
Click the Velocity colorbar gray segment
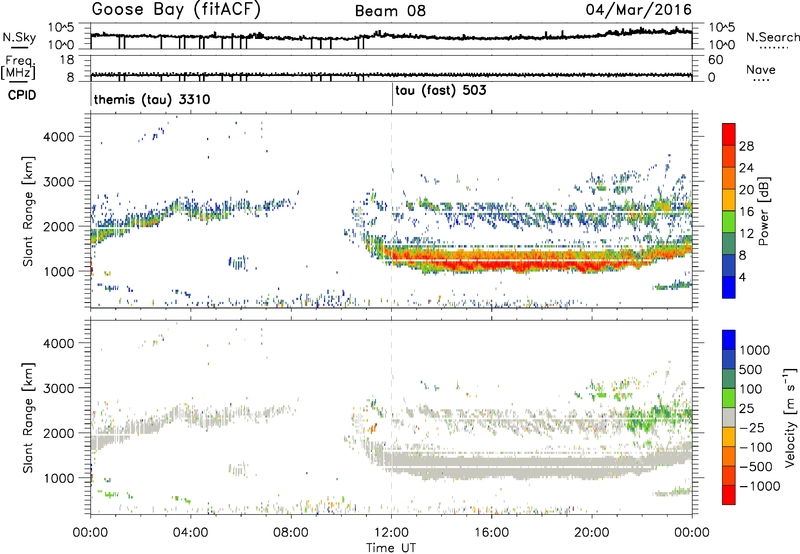729,417
